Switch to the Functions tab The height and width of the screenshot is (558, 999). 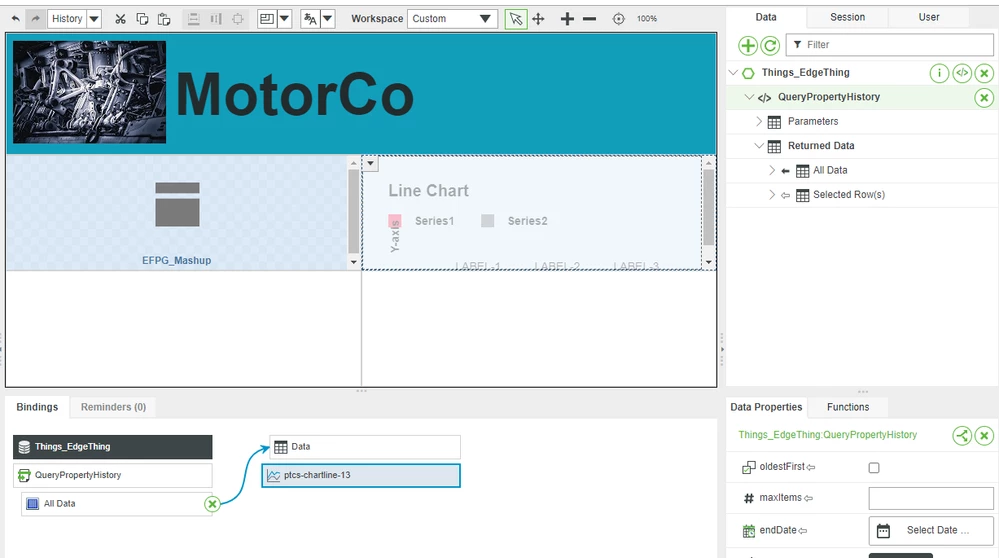pos(847,407)
